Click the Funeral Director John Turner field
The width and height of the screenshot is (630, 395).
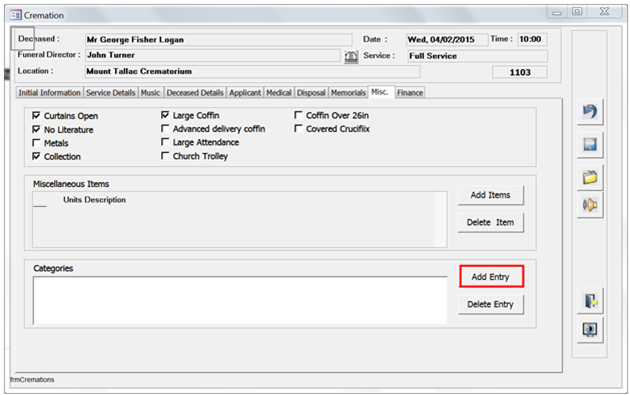213,55
